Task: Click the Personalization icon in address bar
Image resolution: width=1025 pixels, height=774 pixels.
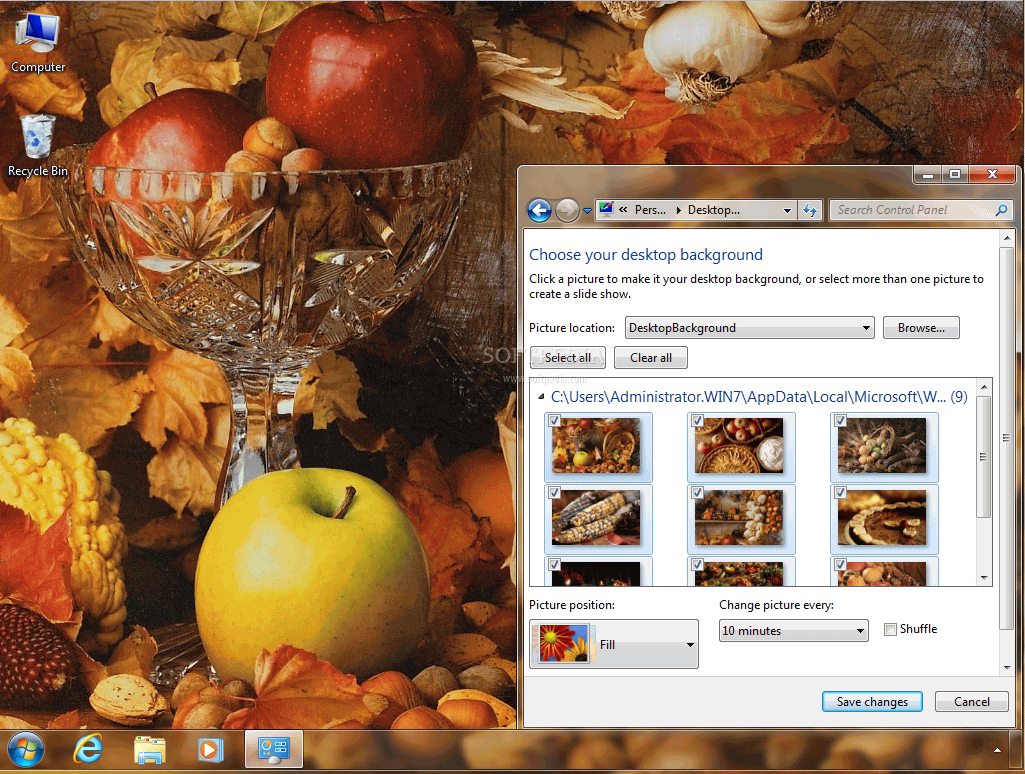Action: pyautogui.click(x=606, y=209)
